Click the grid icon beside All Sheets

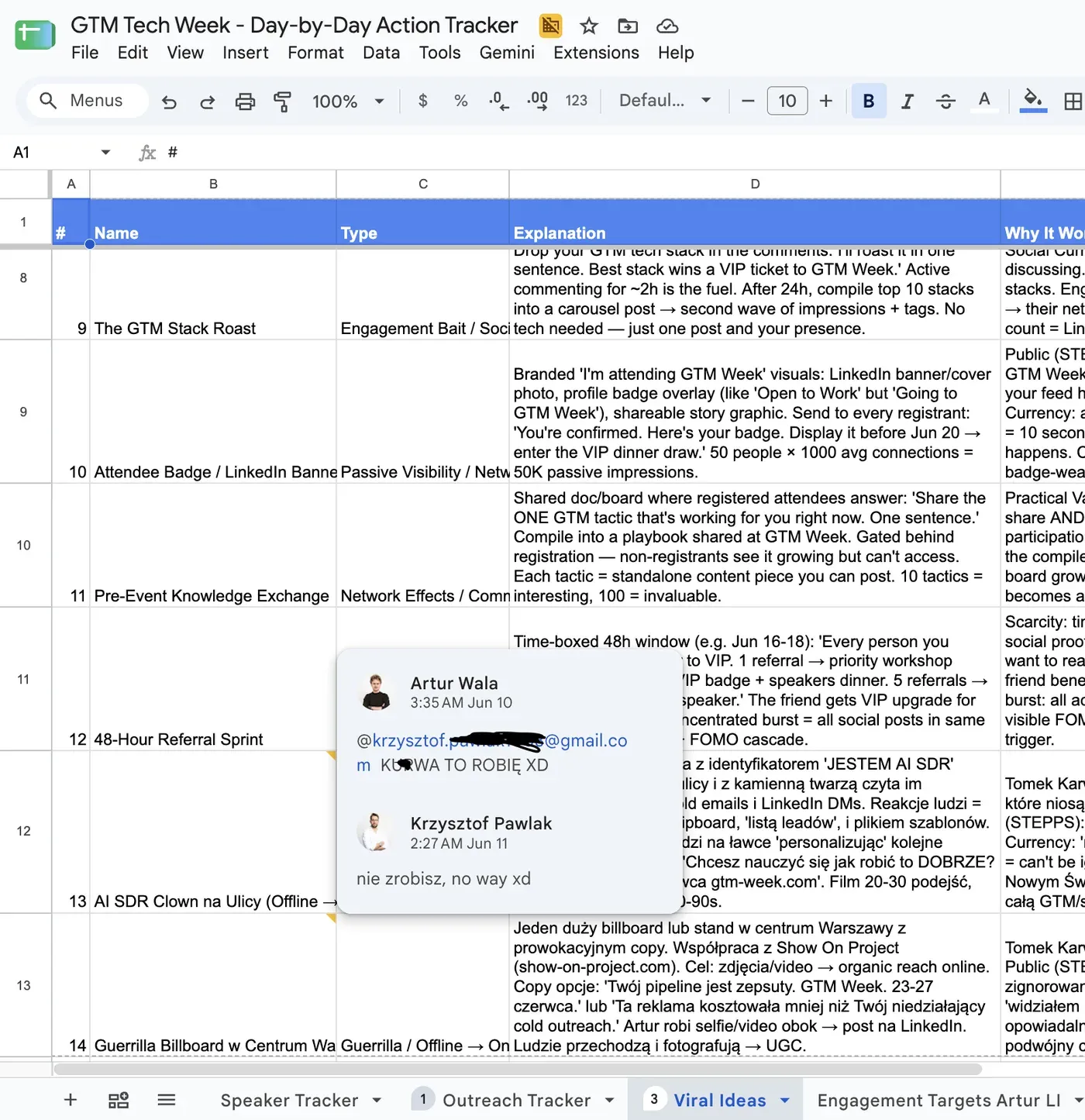pyautogui.click(x=119, y=1100)
